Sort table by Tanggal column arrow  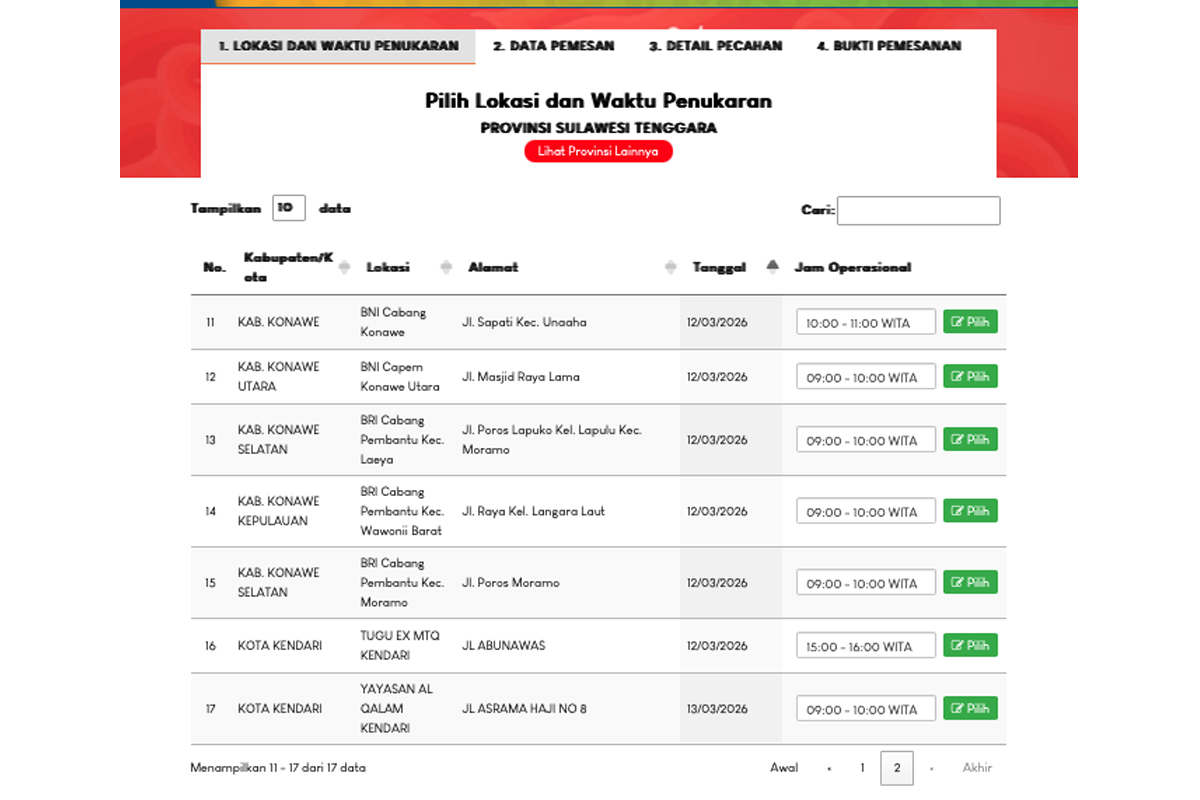click(x=772, y=267)
